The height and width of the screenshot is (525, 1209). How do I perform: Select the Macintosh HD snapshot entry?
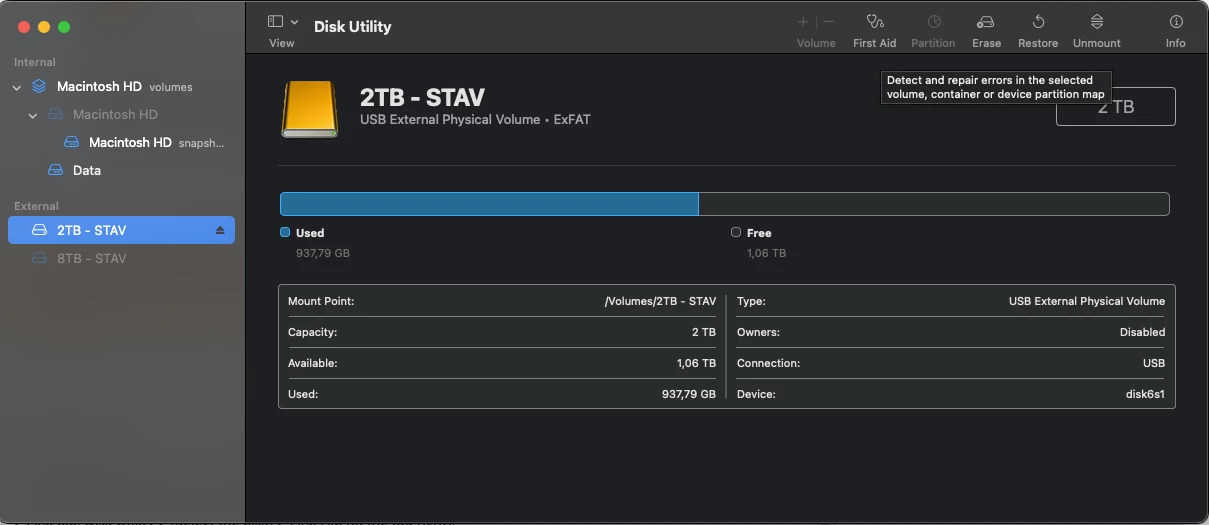130,142
